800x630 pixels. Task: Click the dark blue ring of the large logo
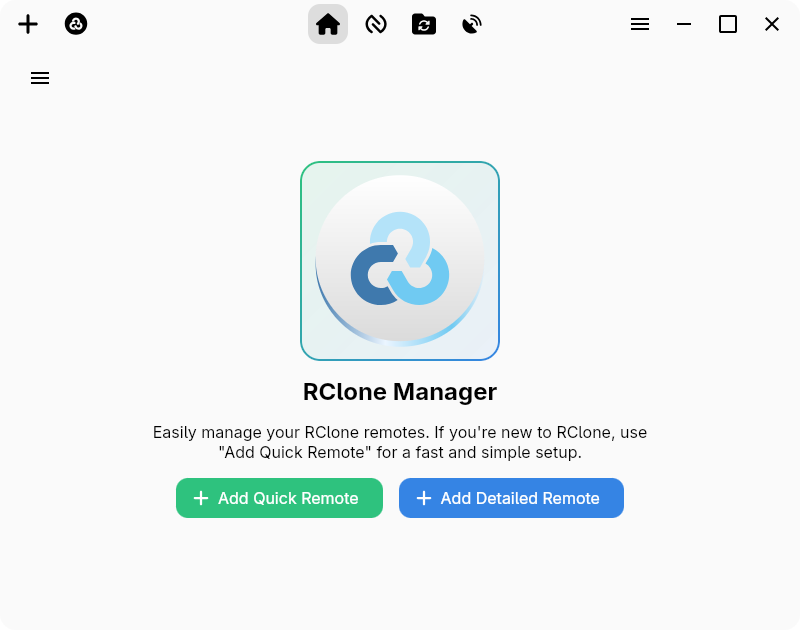tap(363, 280)
